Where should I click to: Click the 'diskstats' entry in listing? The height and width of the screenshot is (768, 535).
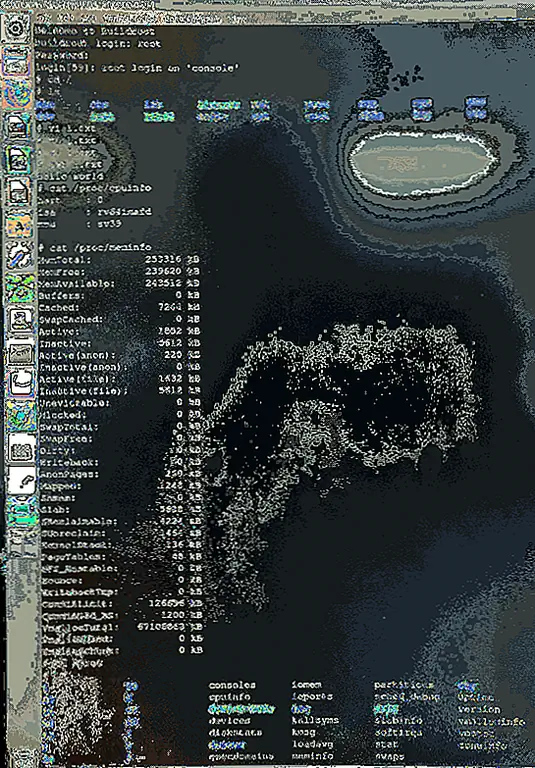point(235,733)
